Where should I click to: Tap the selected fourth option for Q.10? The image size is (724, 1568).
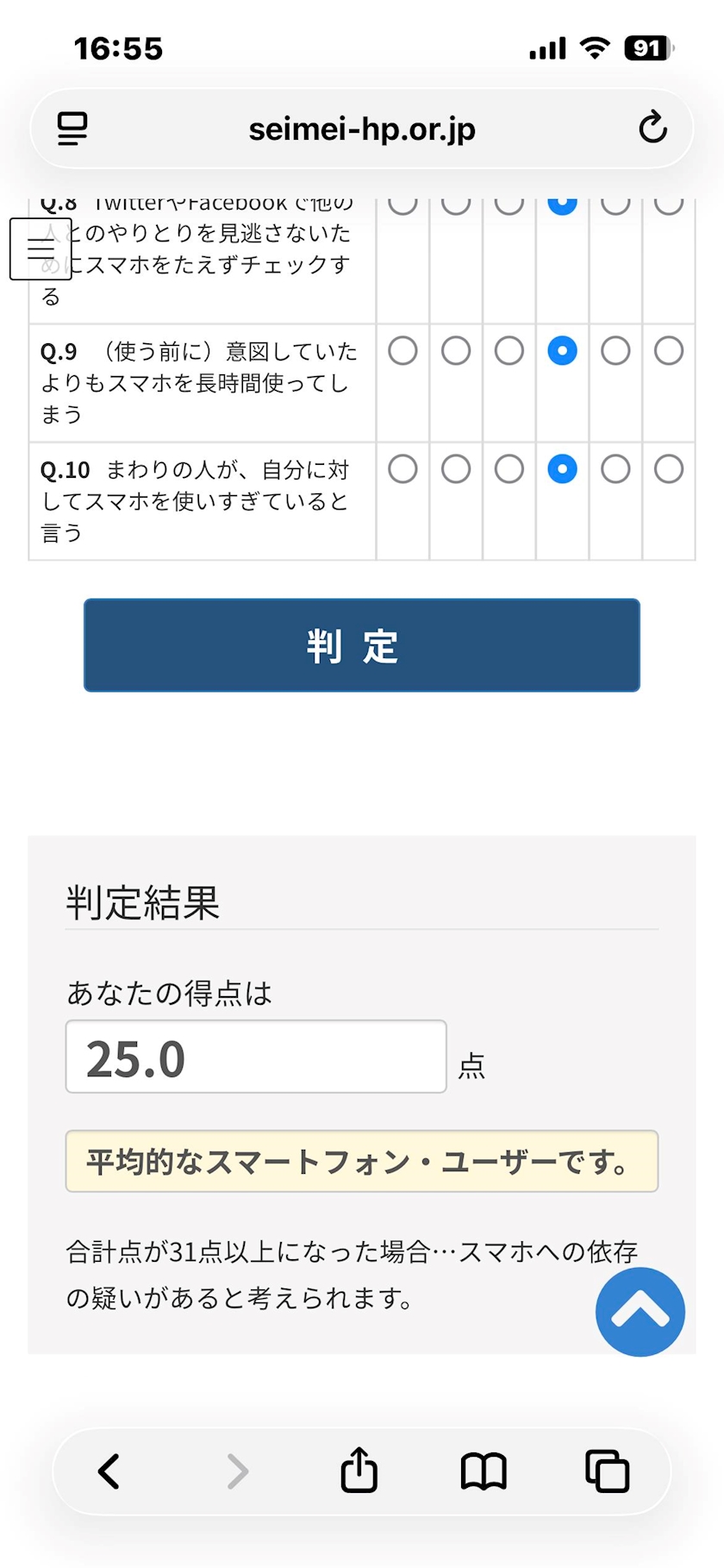562,469
